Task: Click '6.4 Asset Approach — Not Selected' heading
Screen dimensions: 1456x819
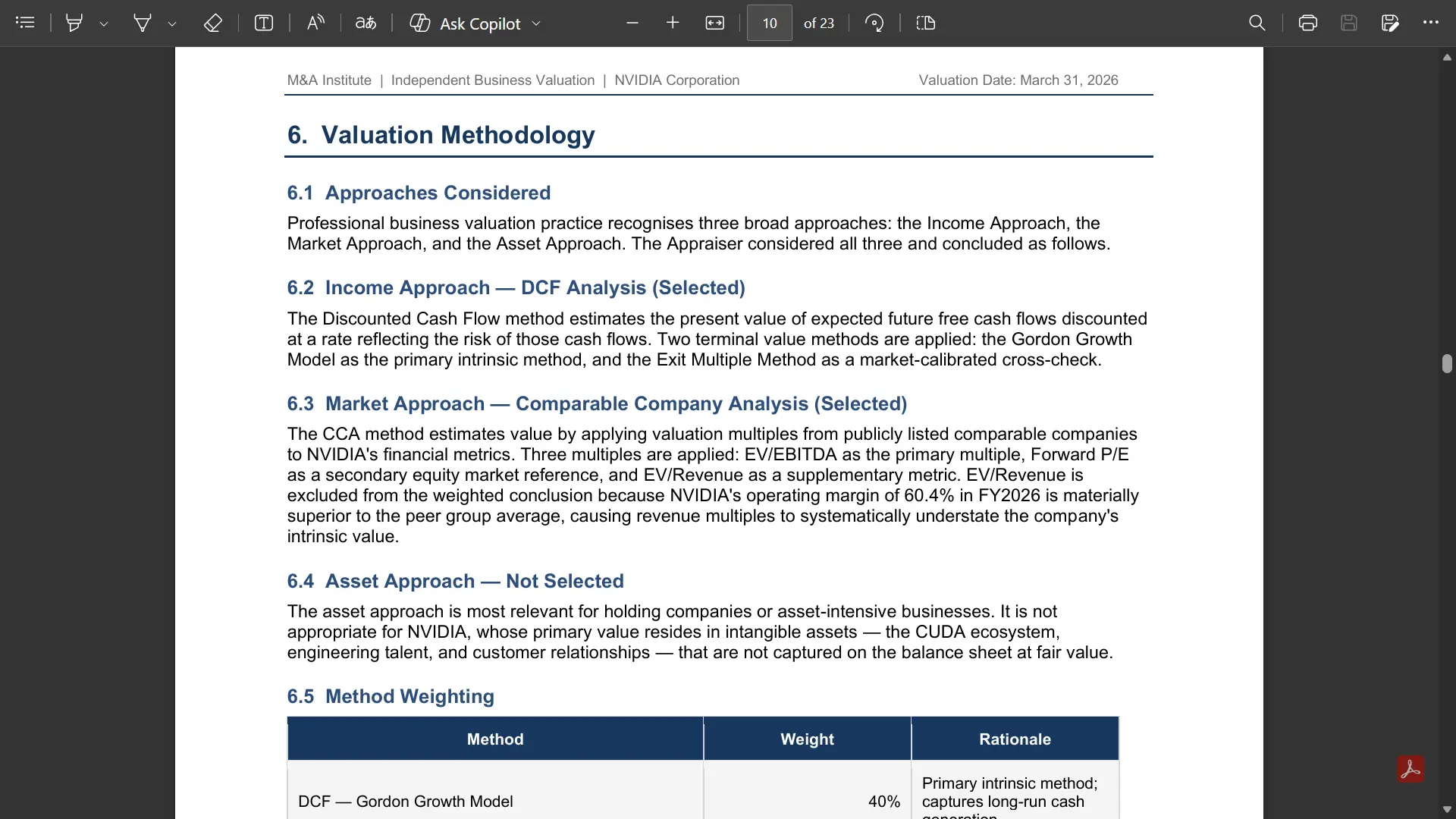Action: pyautogui.click(x=455, y=581)
